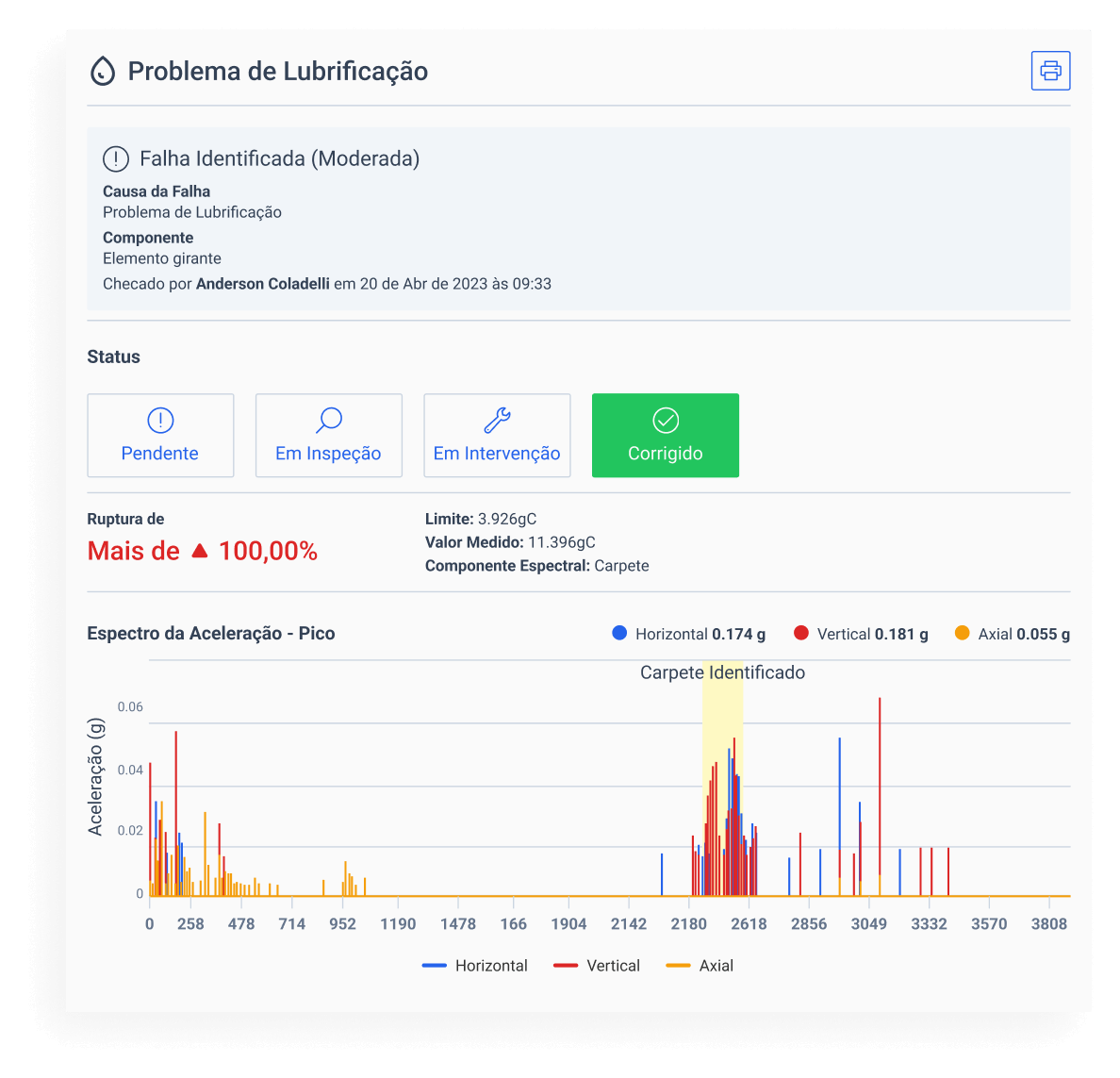This screenshot has height=1078, width=1120.
Task: Click the red warning triangle next to 100,00%
Action: (200, 550)
